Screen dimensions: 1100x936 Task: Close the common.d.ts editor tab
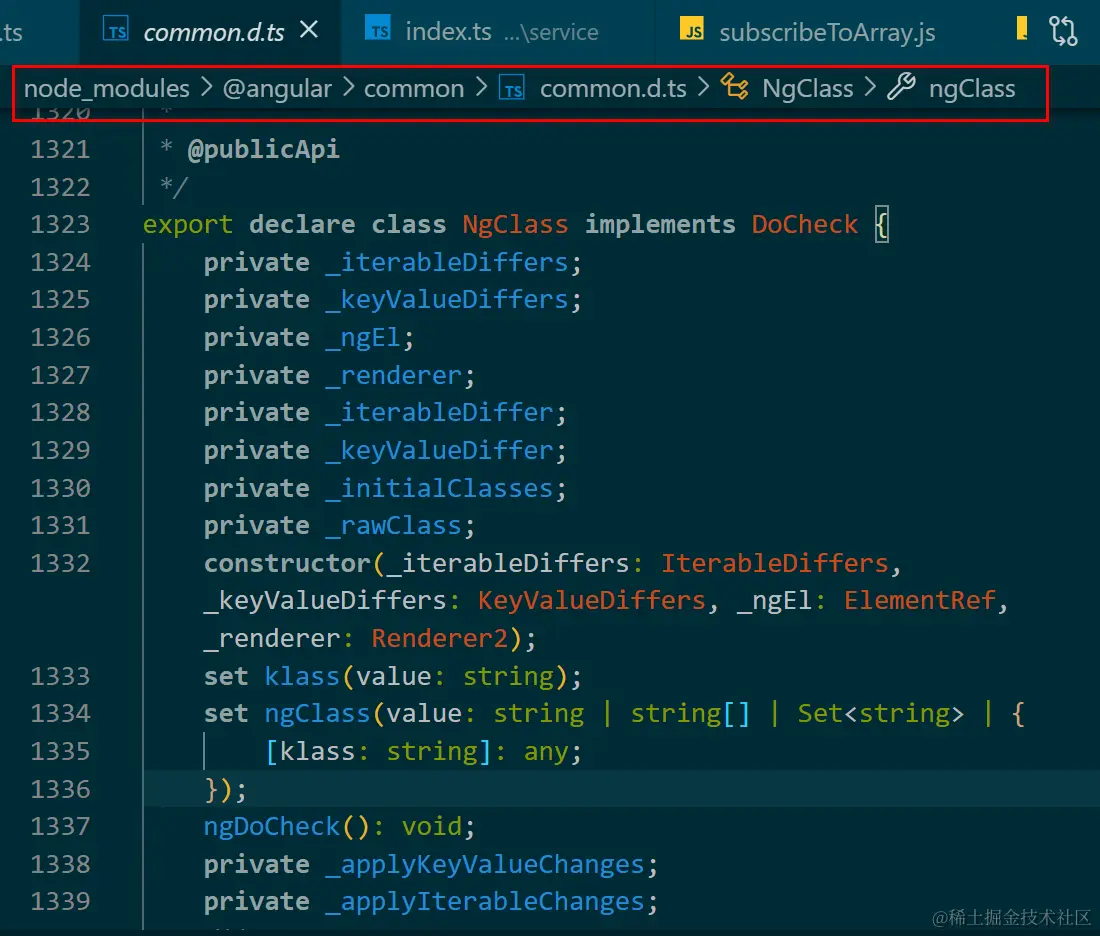(309, 29)
